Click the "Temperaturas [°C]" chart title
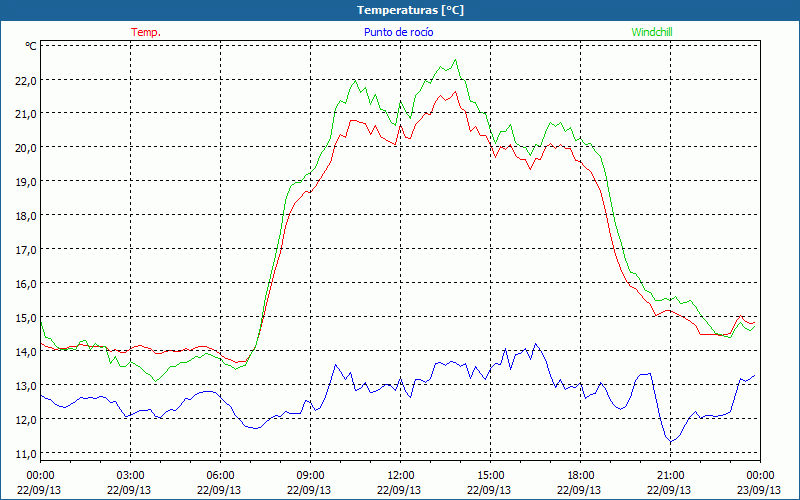This screenshot has height=500, width=800. point(410,10)
